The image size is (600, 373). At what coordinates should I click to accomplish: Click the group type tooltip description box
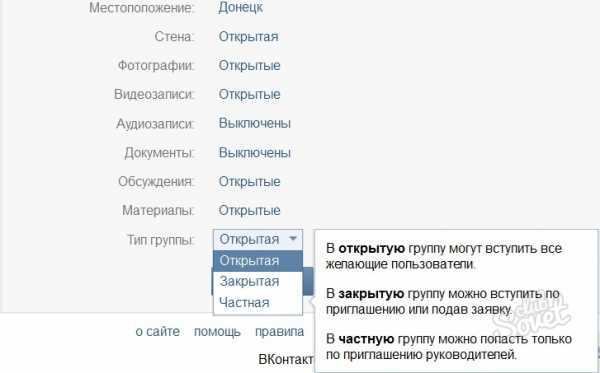coord(456,301)
